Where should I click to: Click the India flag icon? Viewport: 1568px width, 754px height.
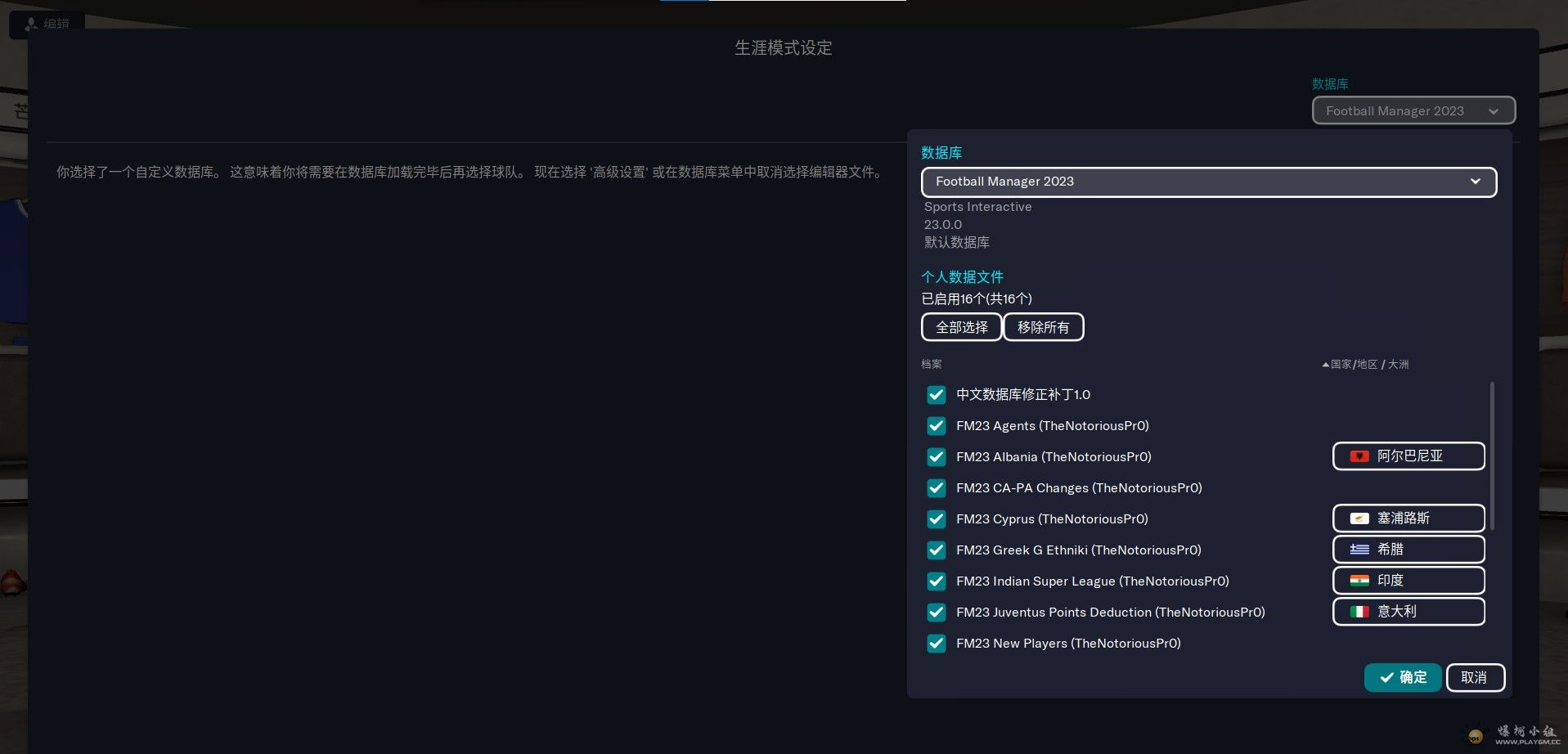[1359, 581]
